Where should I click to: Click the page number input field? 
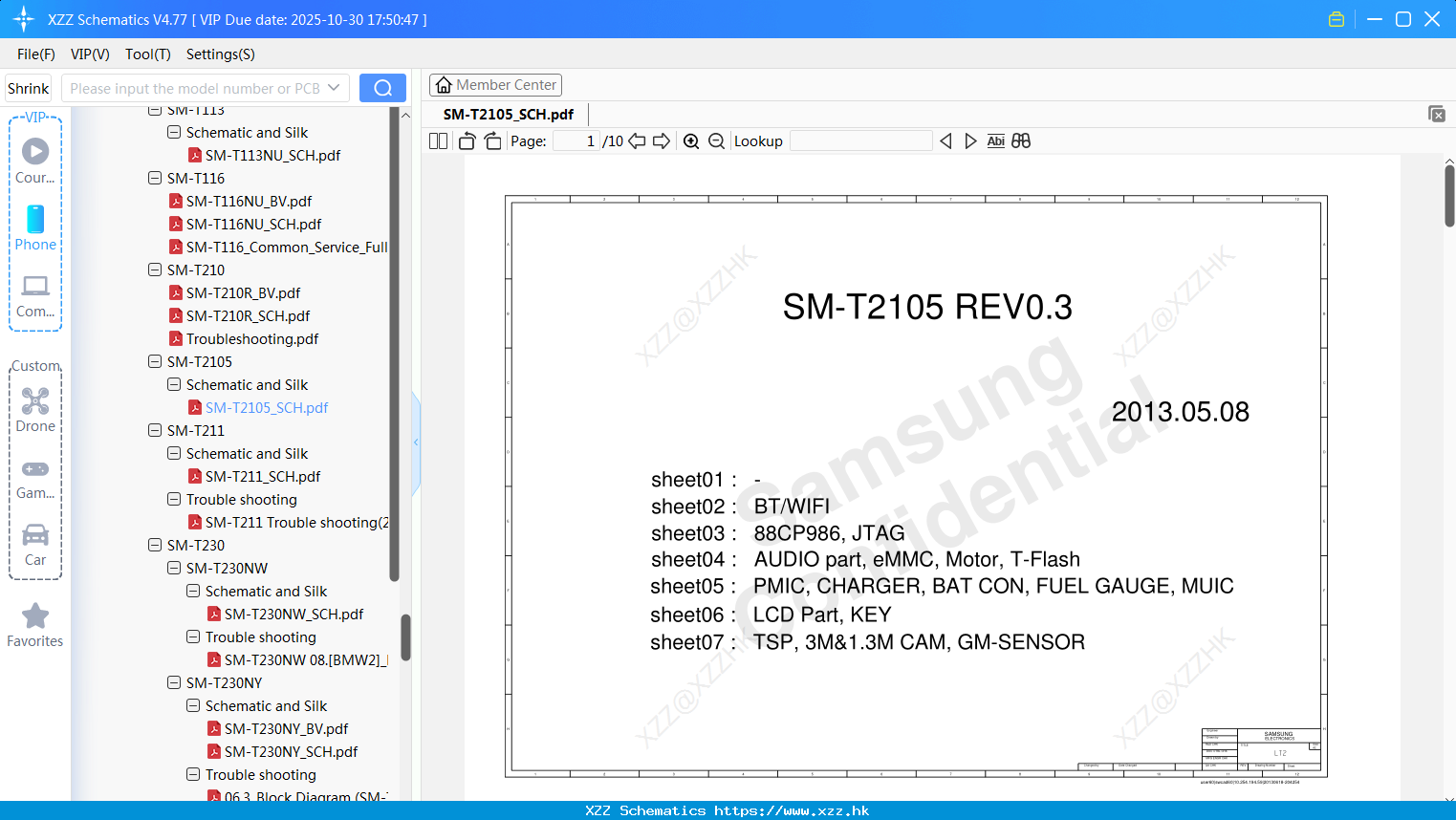(576, 141)
